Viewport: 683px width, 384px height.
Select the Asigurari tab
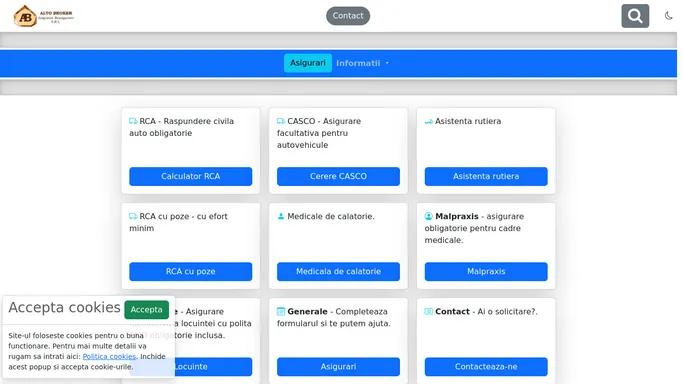(x=308, y=63)
